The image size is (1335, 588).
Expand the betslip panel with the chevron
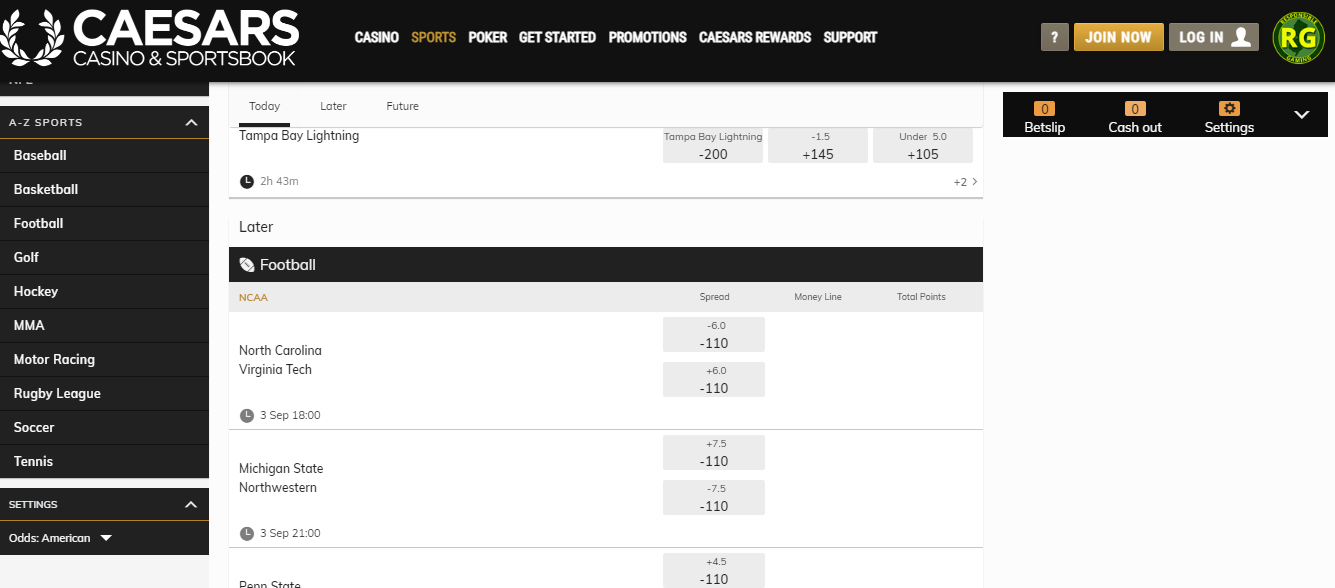pyautogui.click(x=1301, y=115)
